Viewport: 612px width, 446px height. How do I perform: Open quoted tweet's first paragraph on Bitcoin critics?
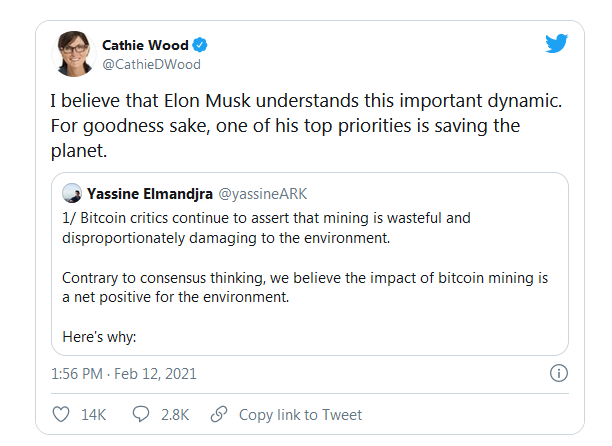click(266, 228)
